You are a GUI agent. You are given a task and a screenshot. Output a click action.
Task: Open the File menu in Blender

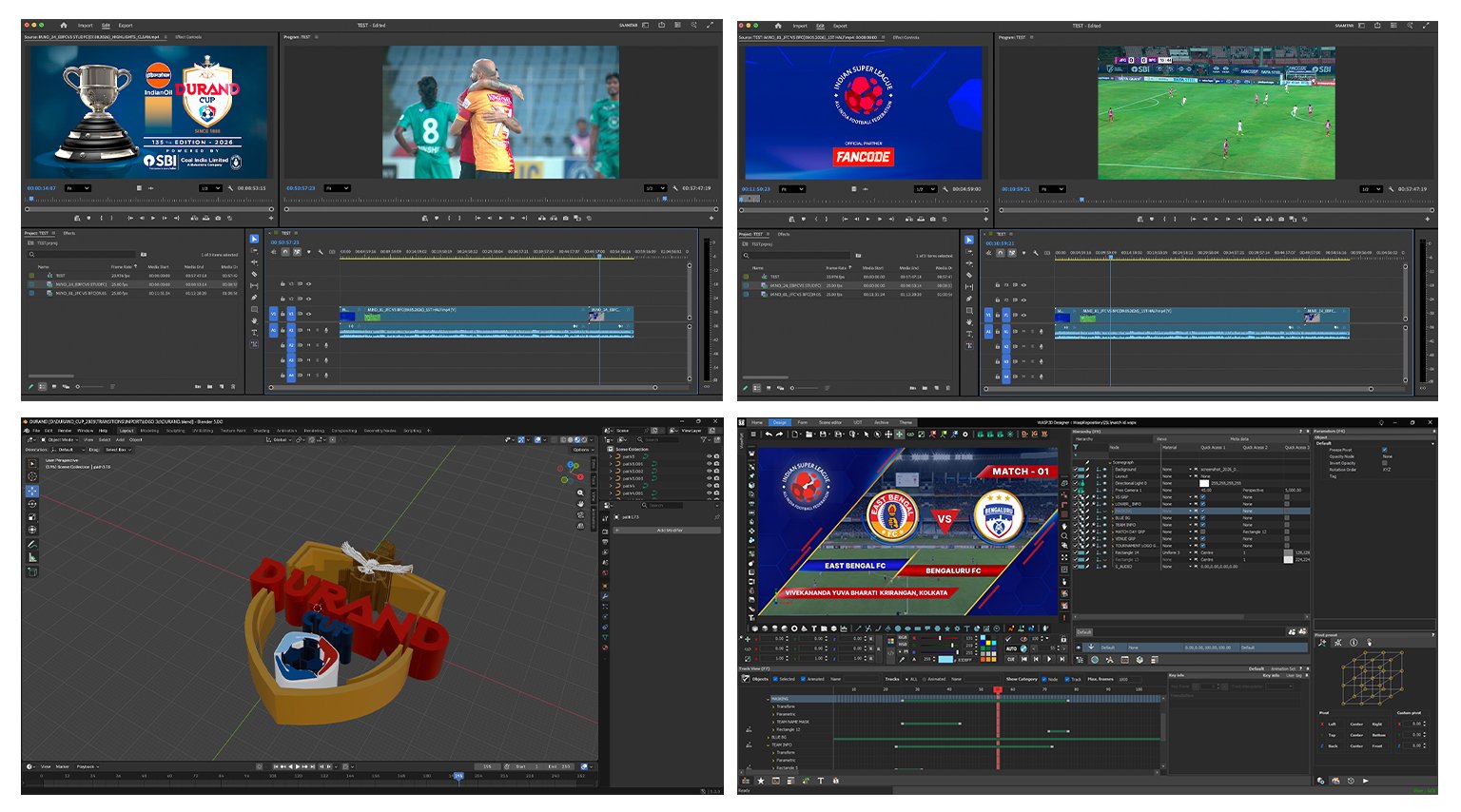click(x=37, y=431)
